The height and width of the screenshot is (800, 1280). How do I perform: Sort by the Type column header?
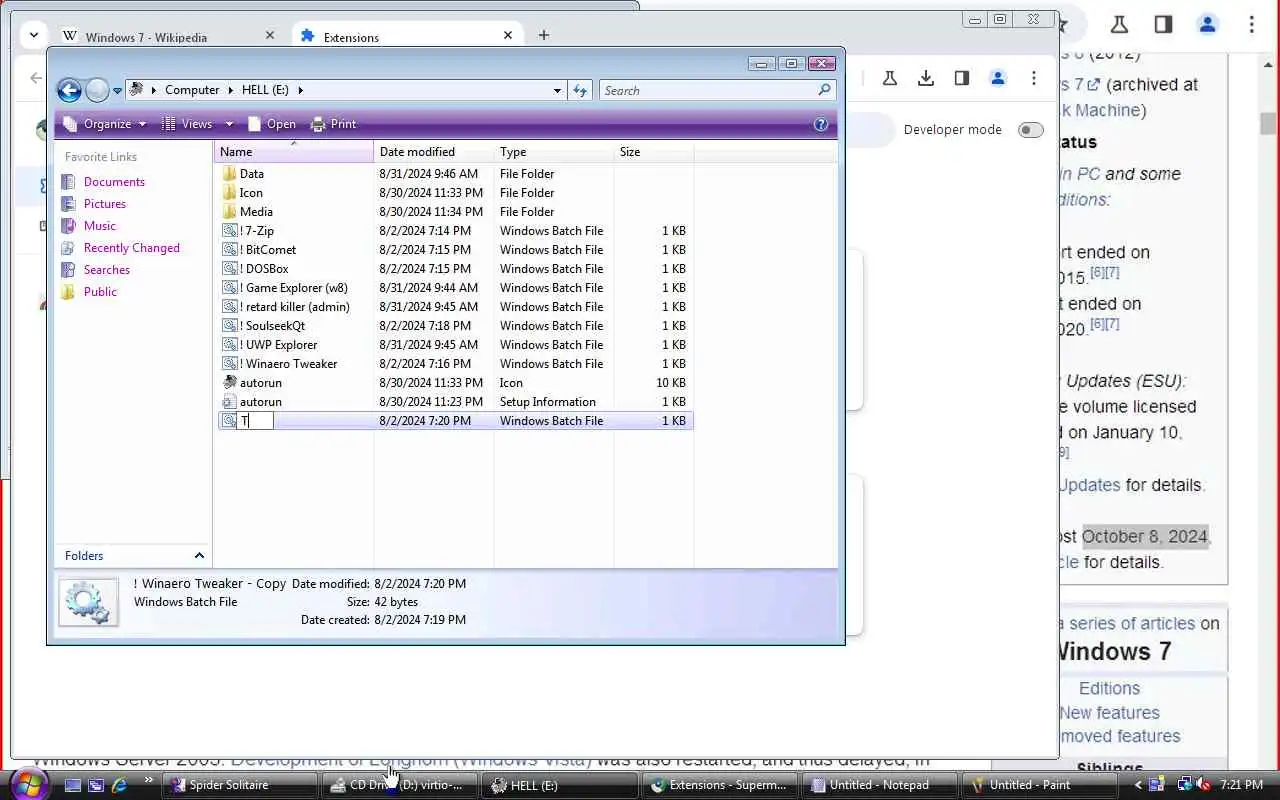554,152
